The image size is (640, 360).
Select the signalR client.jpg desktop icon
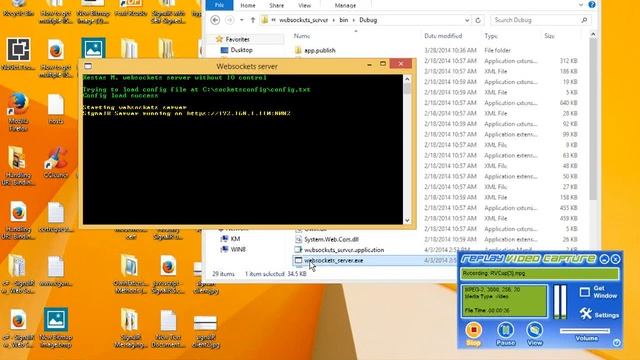tap(205, 331)
